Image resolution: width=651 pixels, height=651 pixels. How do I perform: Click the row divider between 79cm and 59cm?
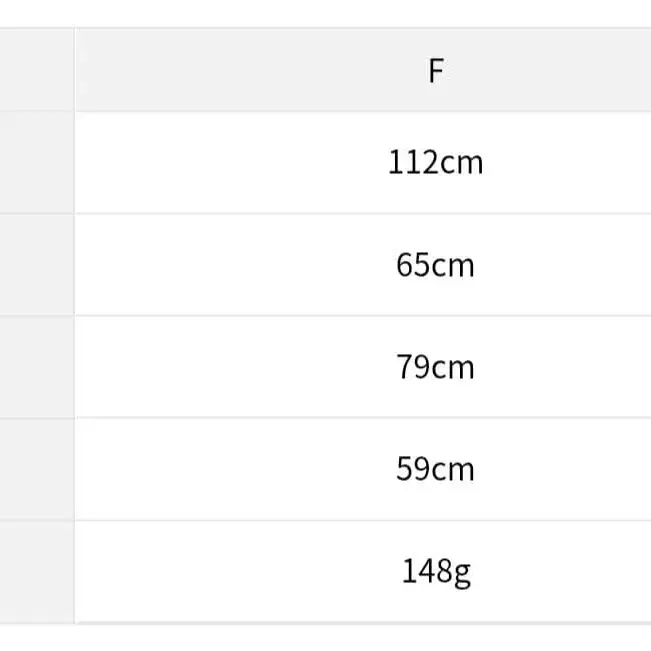tap(362, 418)
